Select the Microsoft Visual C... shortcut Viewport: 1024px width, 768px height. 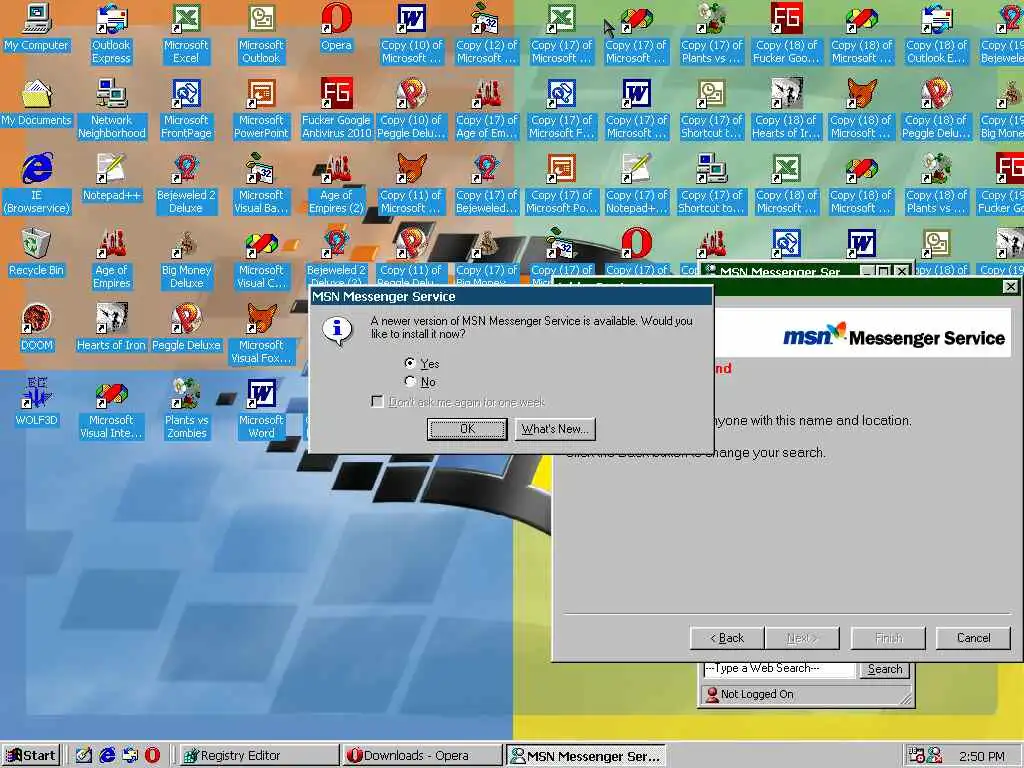point(261,259)
